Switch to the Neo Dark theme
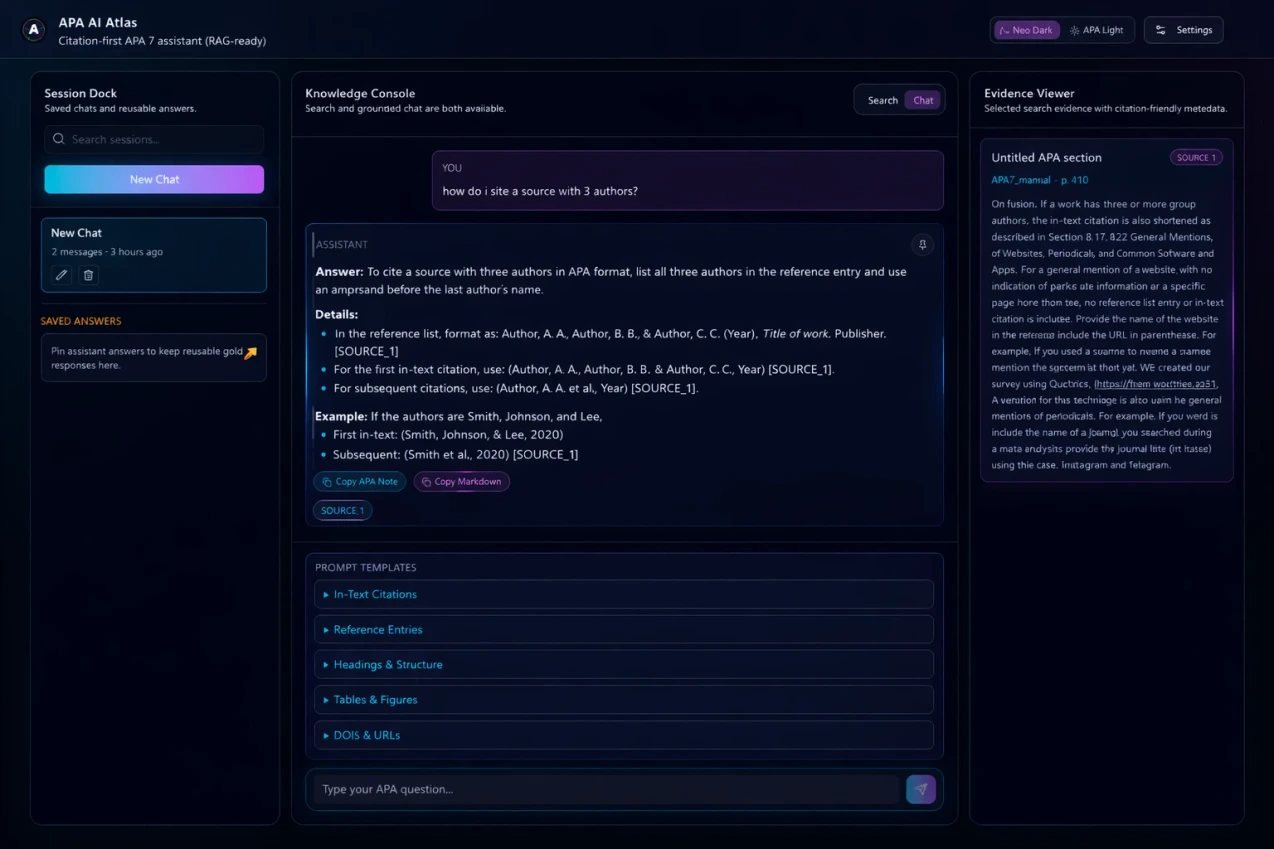 point(1026,30)
